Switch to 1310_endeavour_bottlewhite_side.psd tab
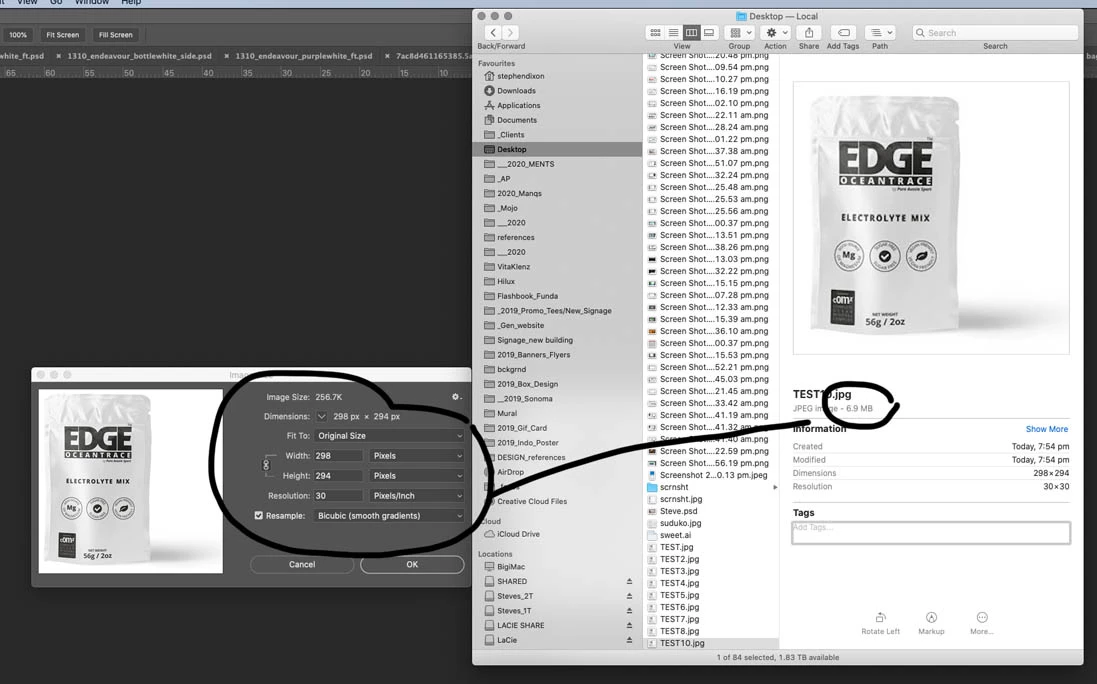 pos(139,56)
